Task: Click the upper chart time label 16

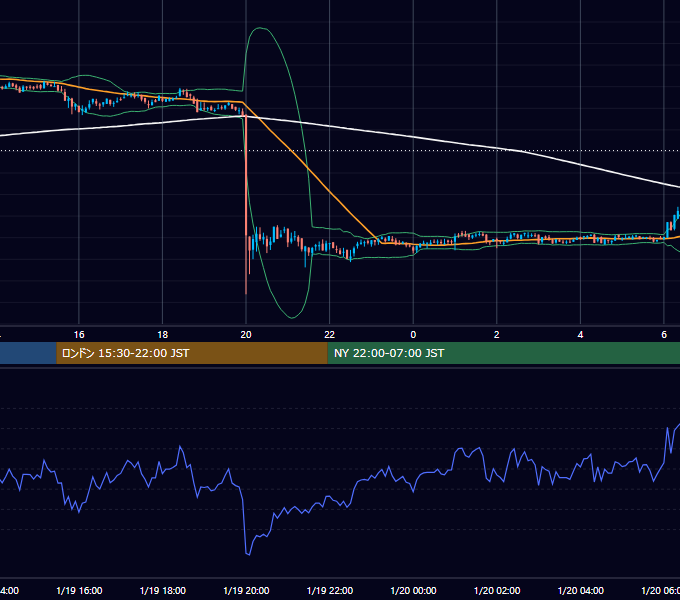Action: point(79,335)
